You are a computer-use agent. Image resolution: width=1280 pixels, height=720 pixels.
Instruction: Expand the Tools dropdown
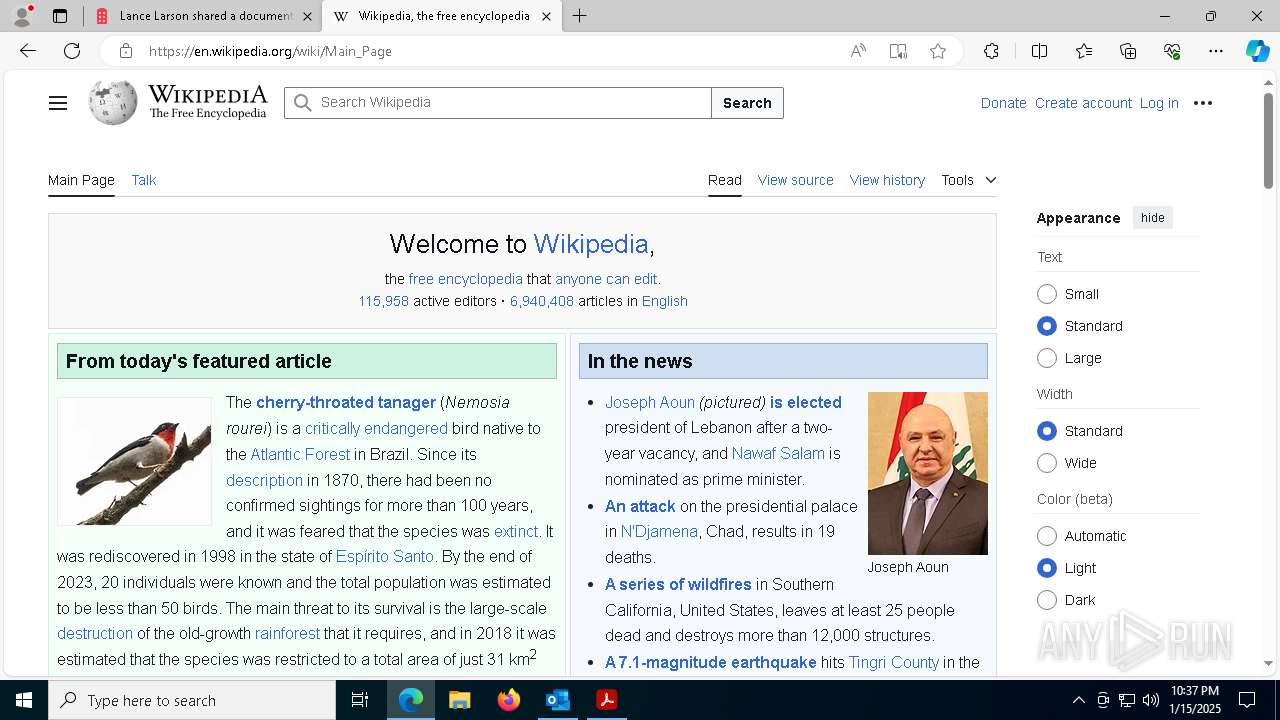[968, 180]
